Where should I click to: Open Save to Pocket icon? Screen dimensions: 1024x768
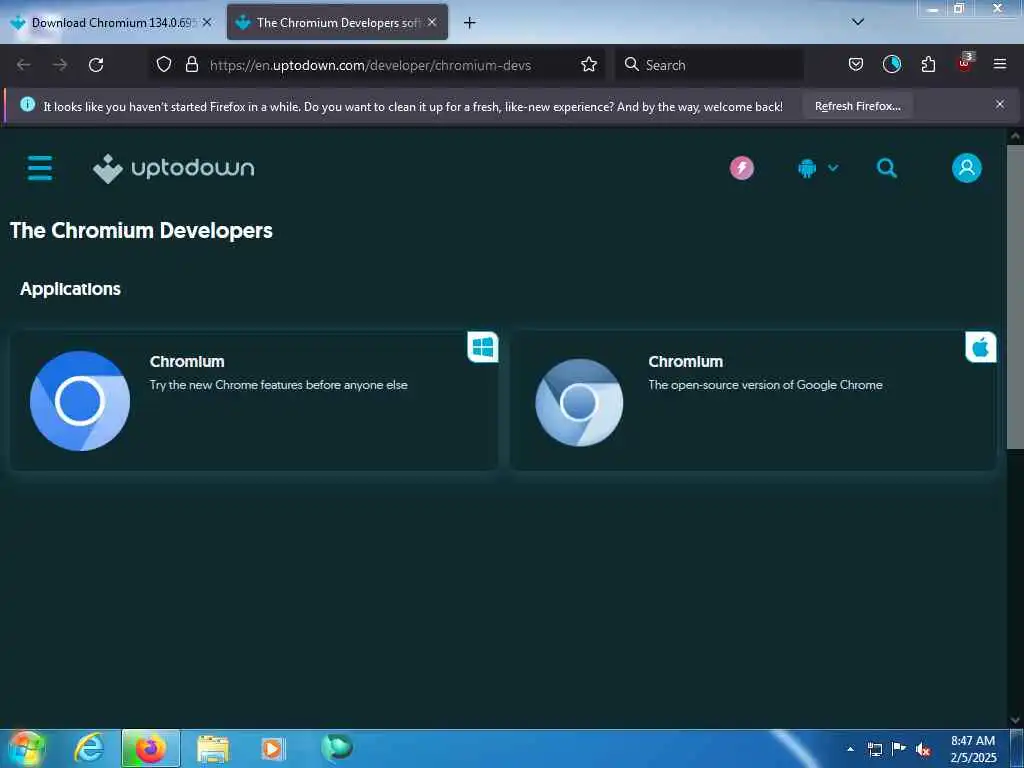click(856, 64)
